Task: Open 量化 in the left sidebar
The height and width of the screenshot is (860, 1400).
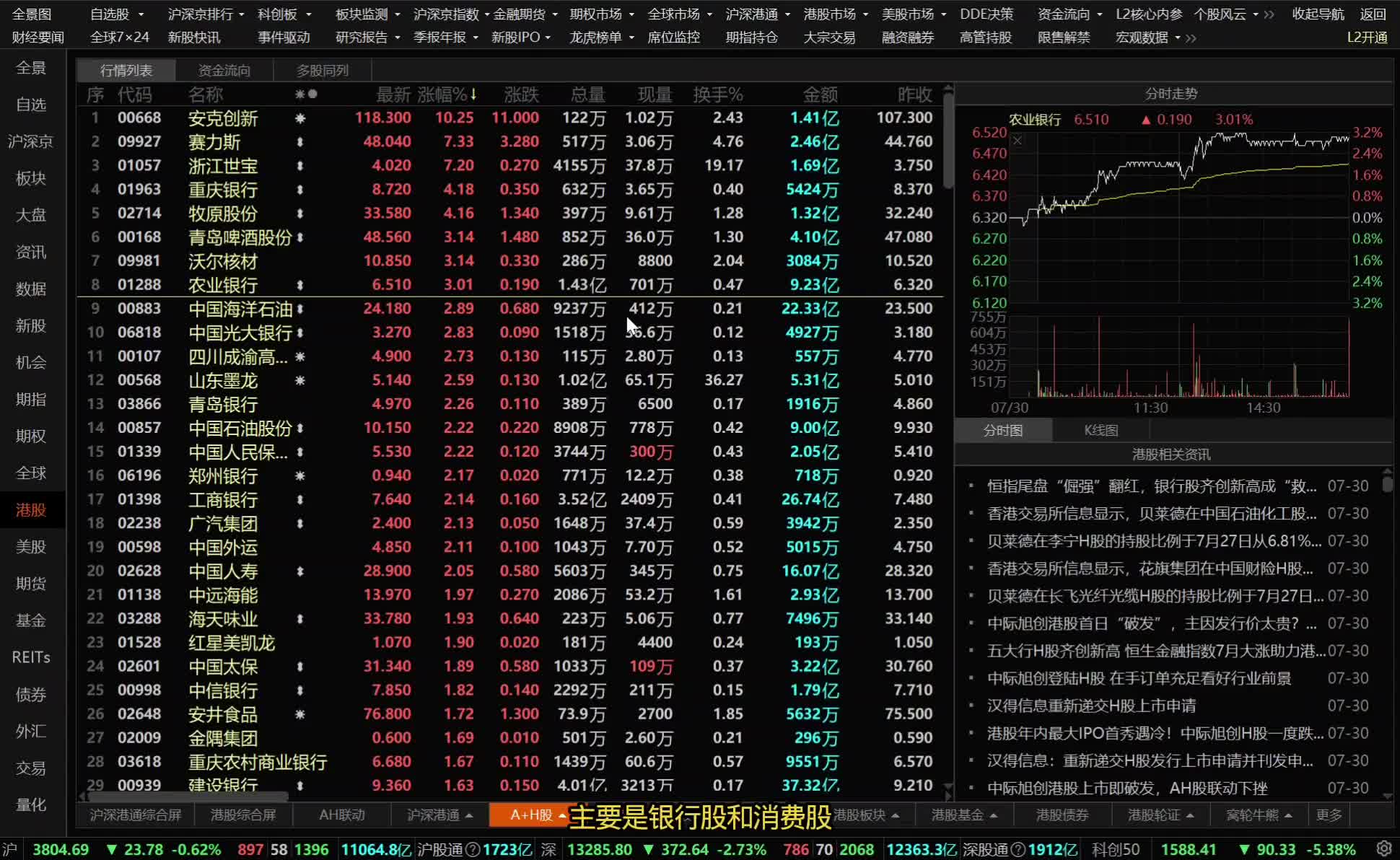Action: [31, 804]
